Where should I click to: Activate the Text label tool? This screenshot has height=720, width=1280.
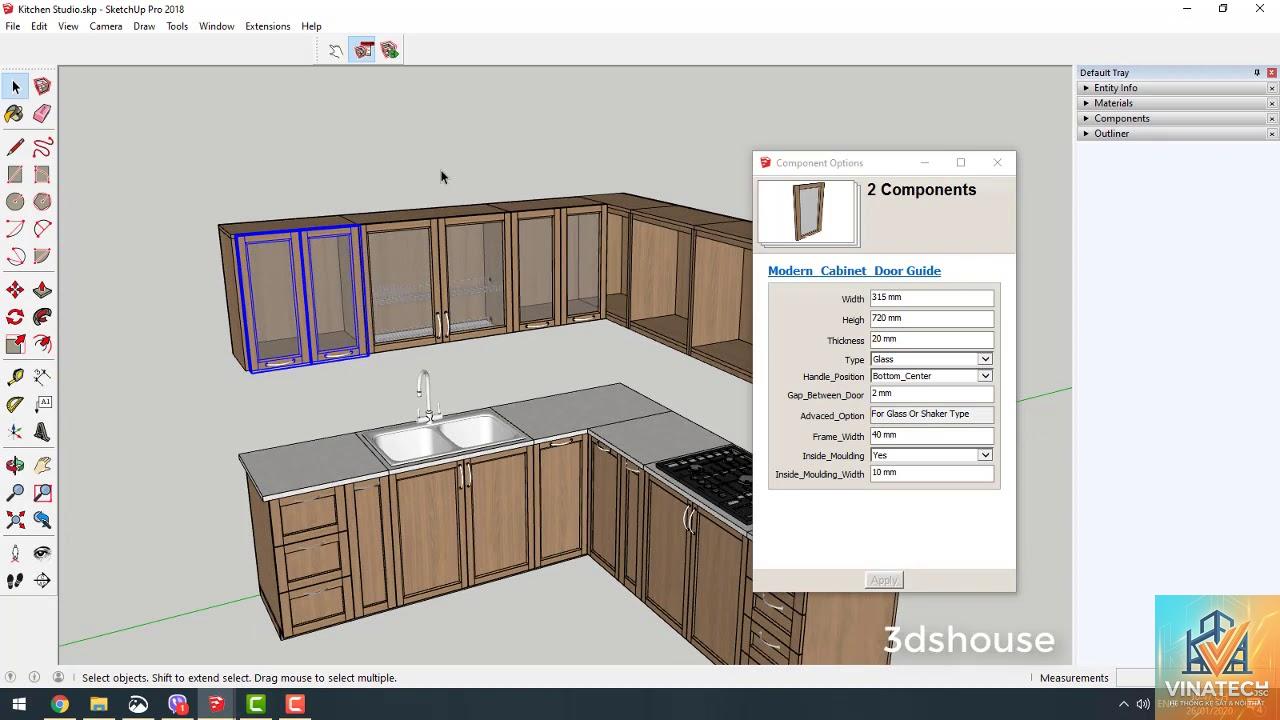pos(42,404)
